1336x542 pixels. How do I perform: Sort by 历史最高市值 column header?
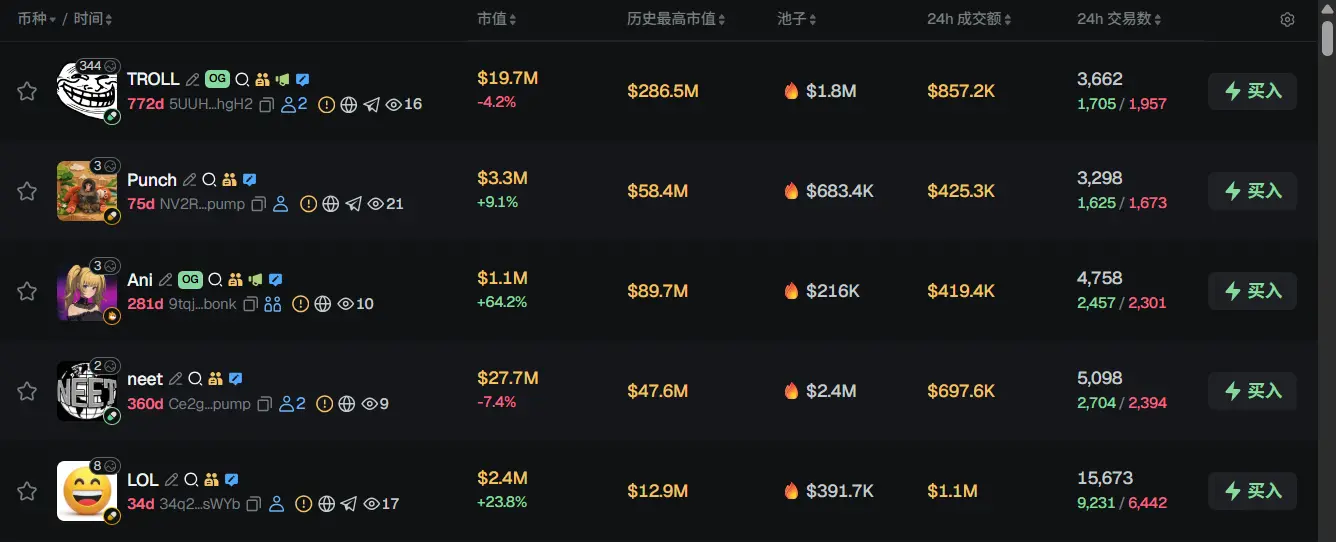point(676,20)
